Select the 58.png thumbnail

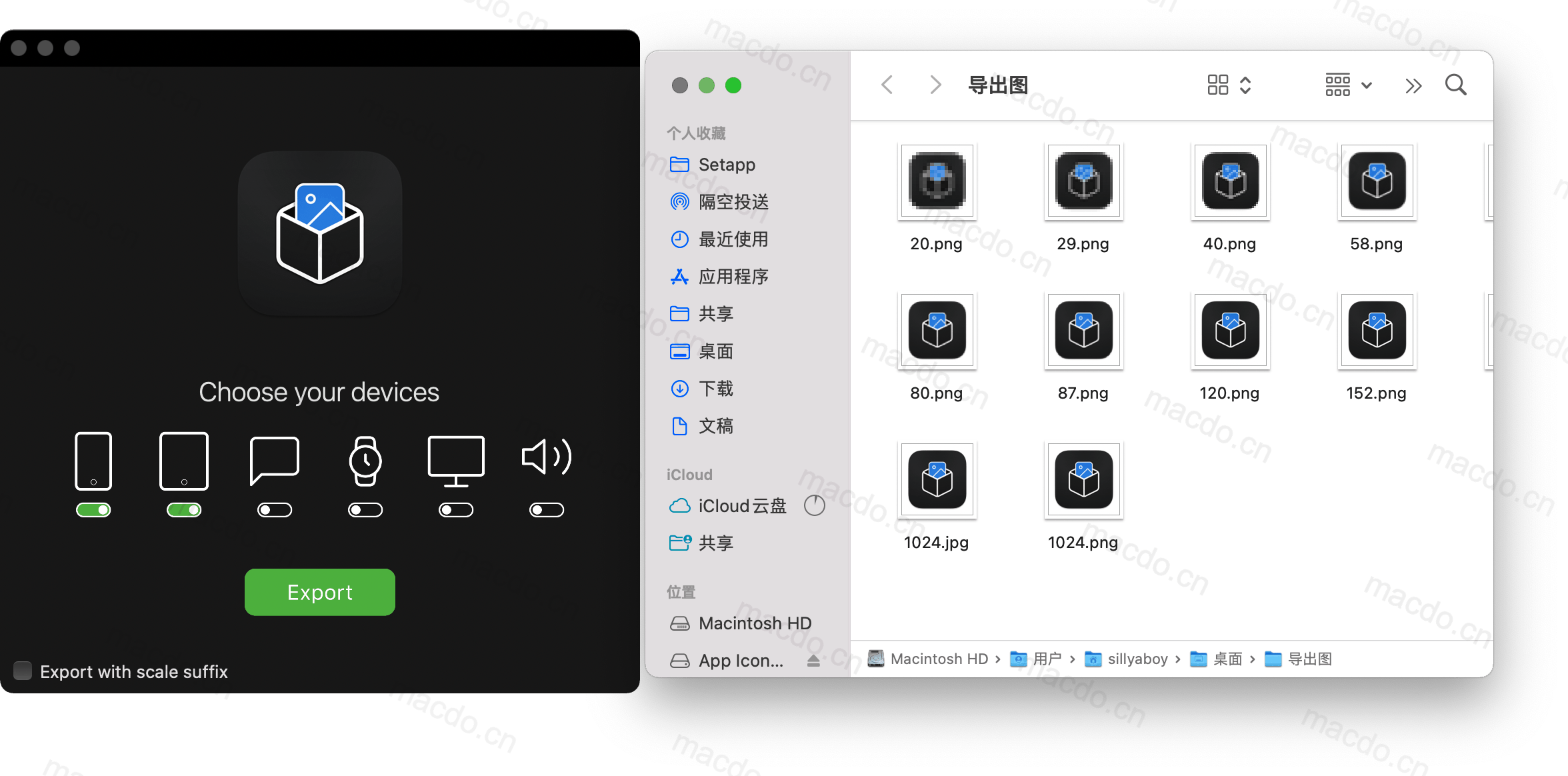(x=1377, y=181)
